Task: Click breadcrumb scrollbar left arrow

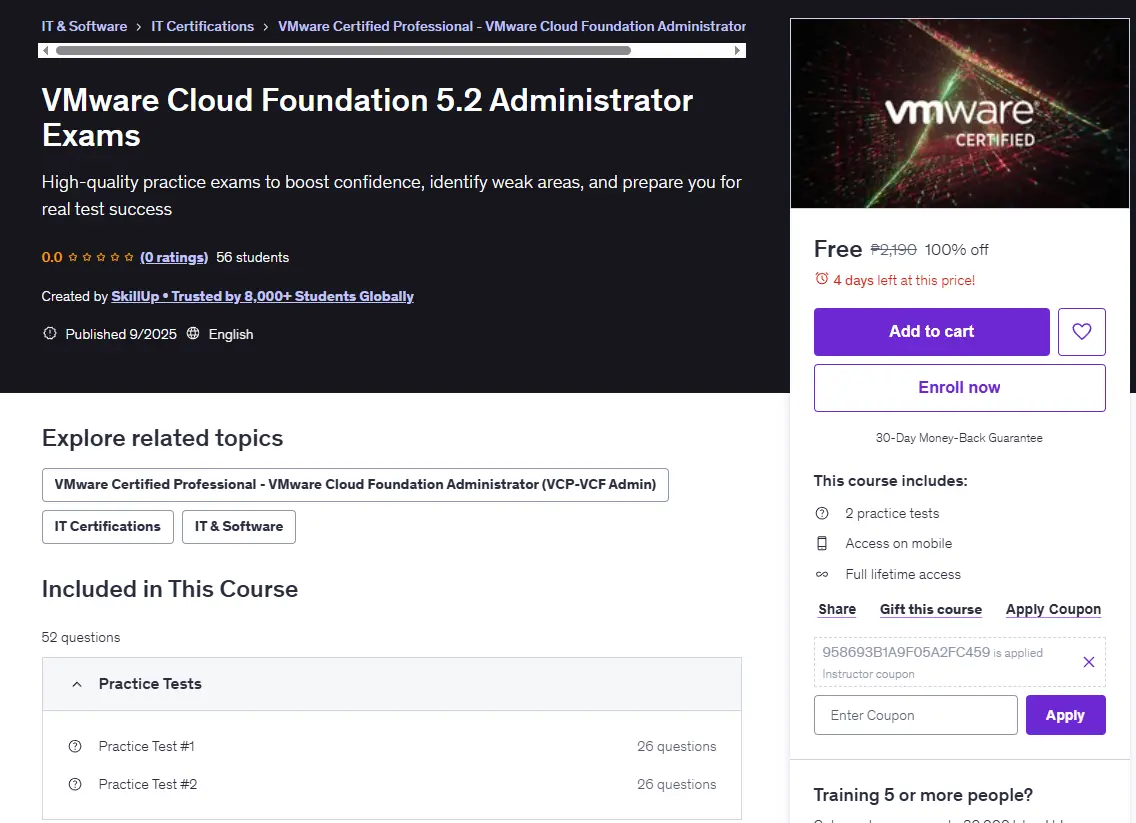Action: point(46,51)
